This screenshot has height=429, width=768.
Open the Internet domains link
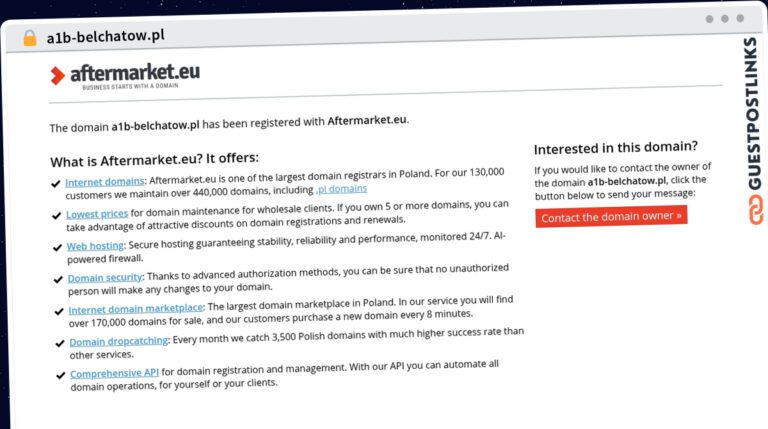(x=105, y=182)
